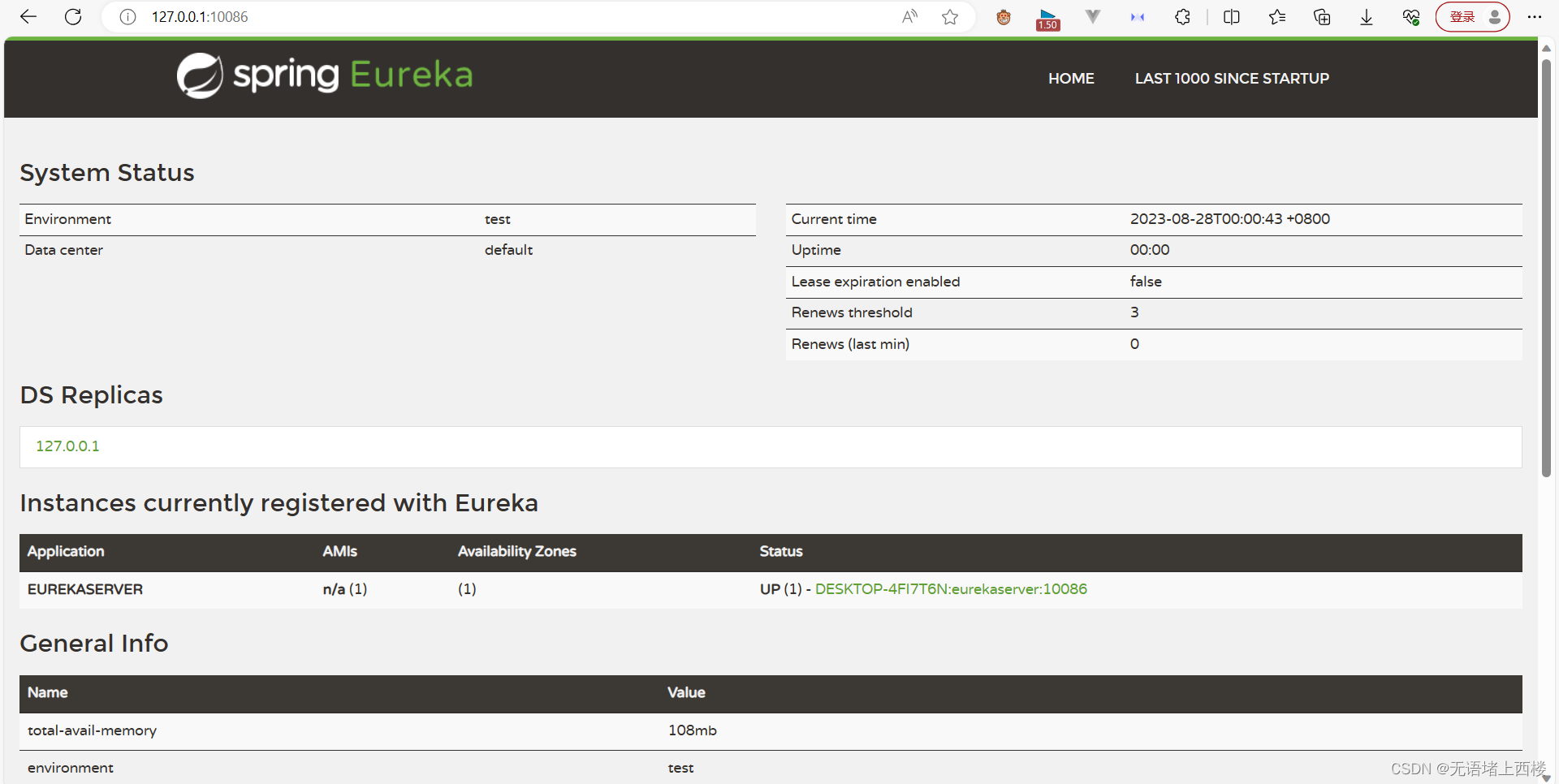1559x784 pixels.
Task: Click the DS Replicas heading
Action: 92,395
